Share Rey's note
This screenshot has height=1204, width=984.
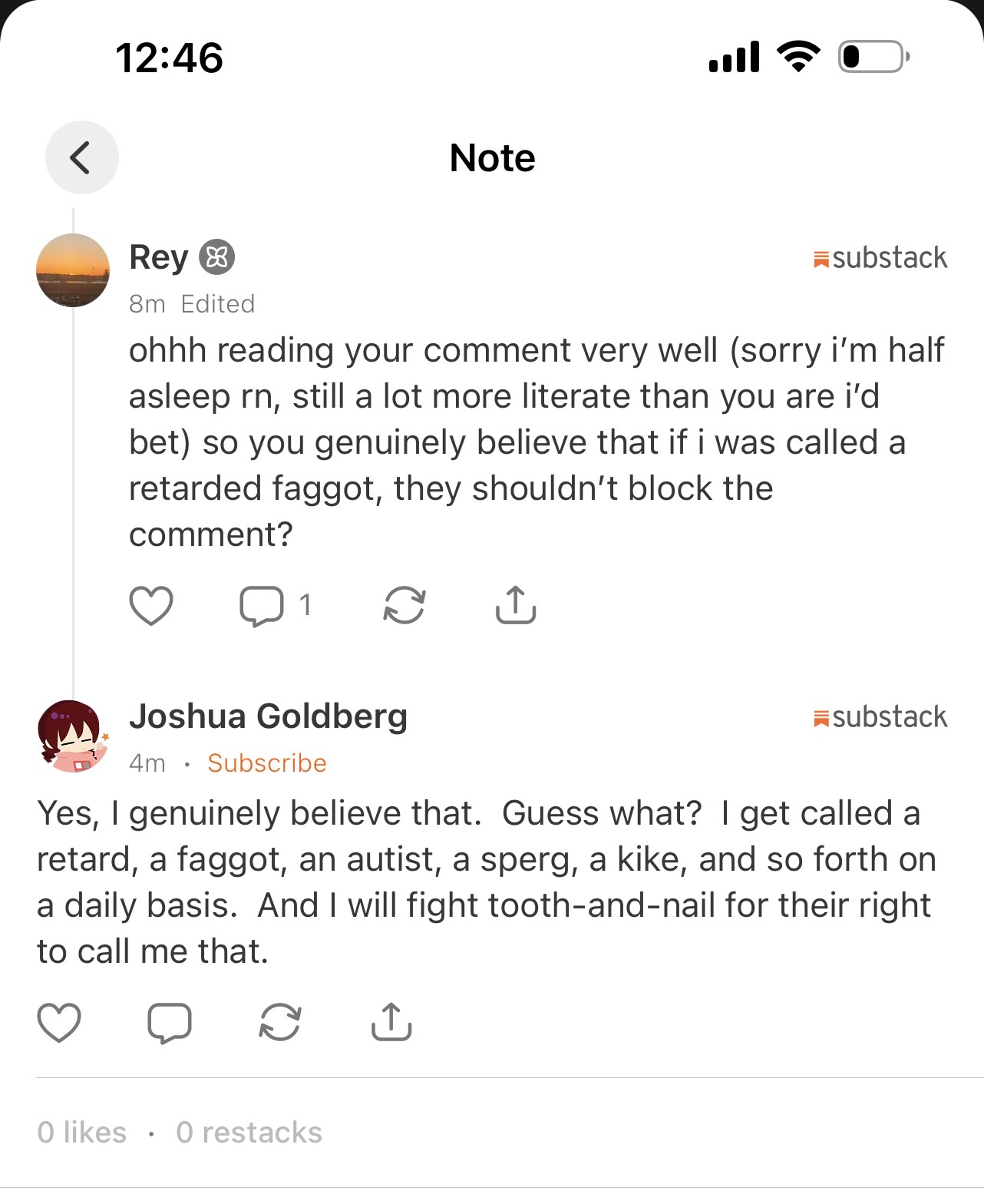(x=515, y=605)
